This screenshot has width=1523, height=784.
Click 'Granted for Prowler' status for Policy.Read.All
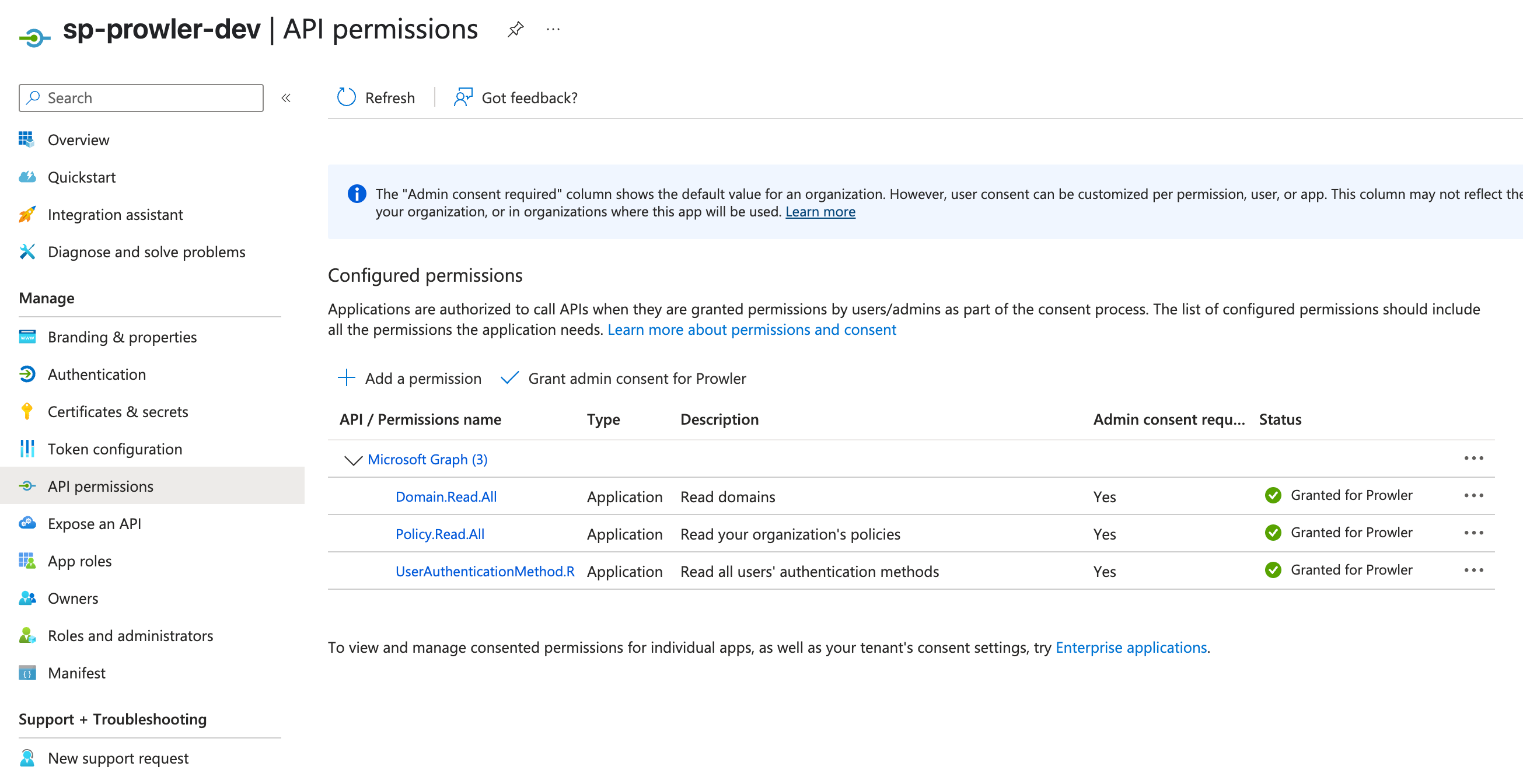[x=1351, y=532]
